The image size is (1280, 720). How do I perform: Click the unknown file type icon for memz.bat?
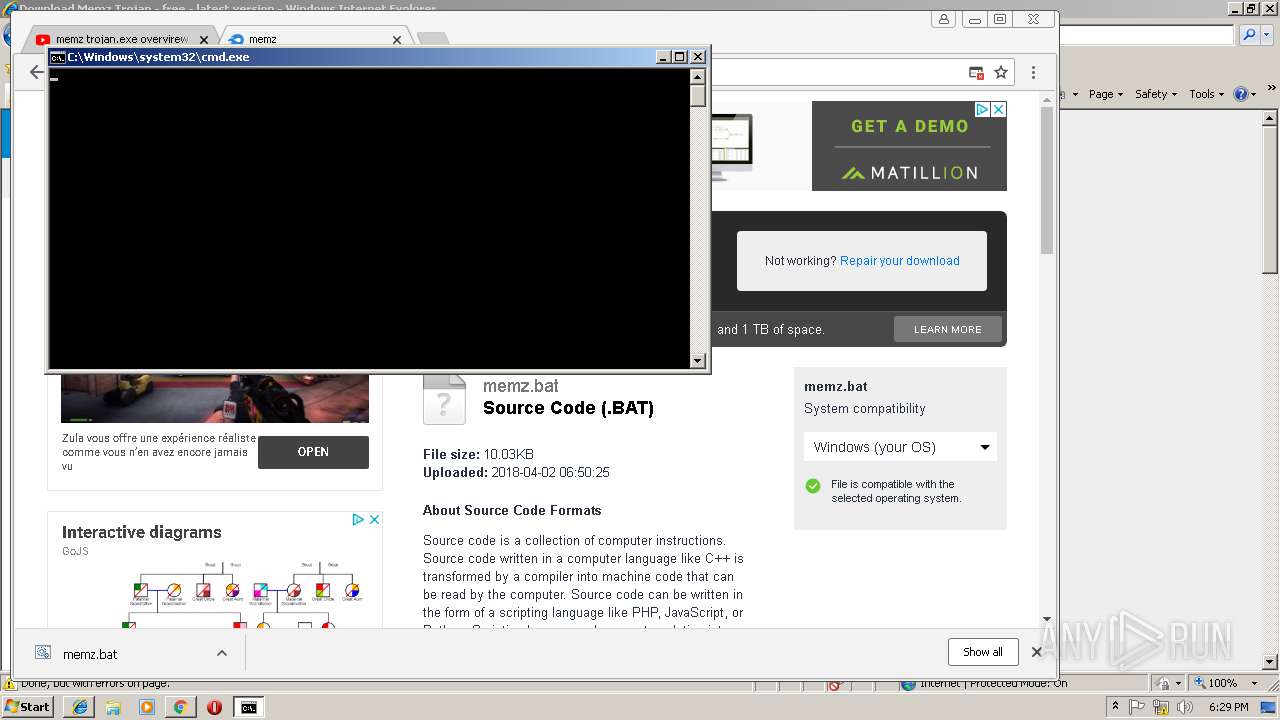pos(444,400)
